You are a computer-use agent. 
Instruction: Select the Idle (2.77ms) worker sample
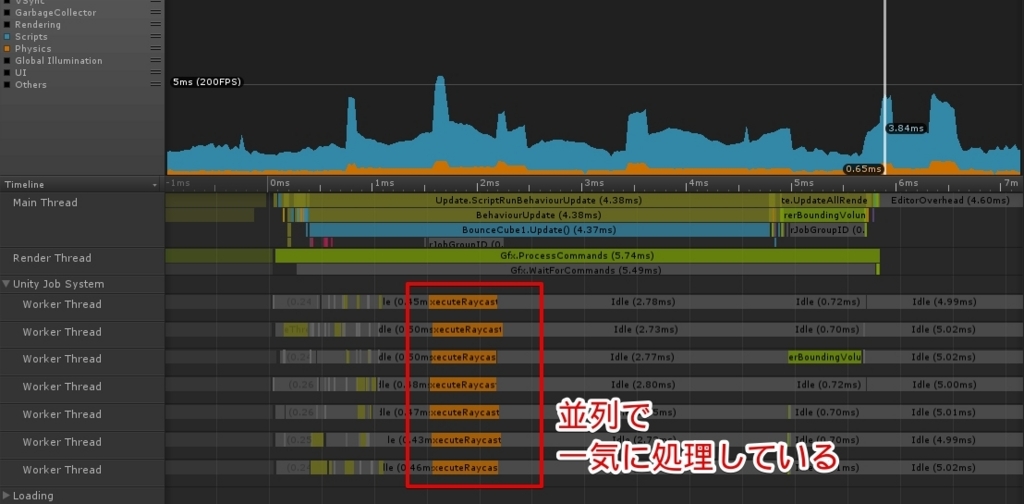coord(642,357)
